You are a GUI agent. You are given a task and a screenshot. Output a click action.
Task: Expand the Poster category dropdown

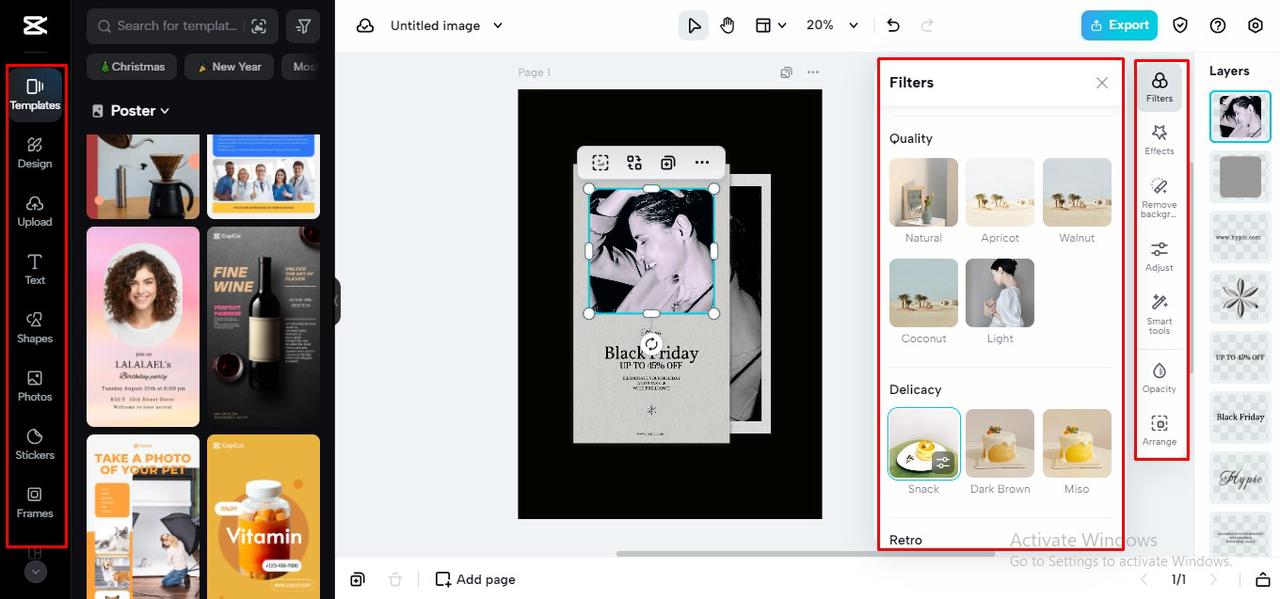(x=131, y=111)
